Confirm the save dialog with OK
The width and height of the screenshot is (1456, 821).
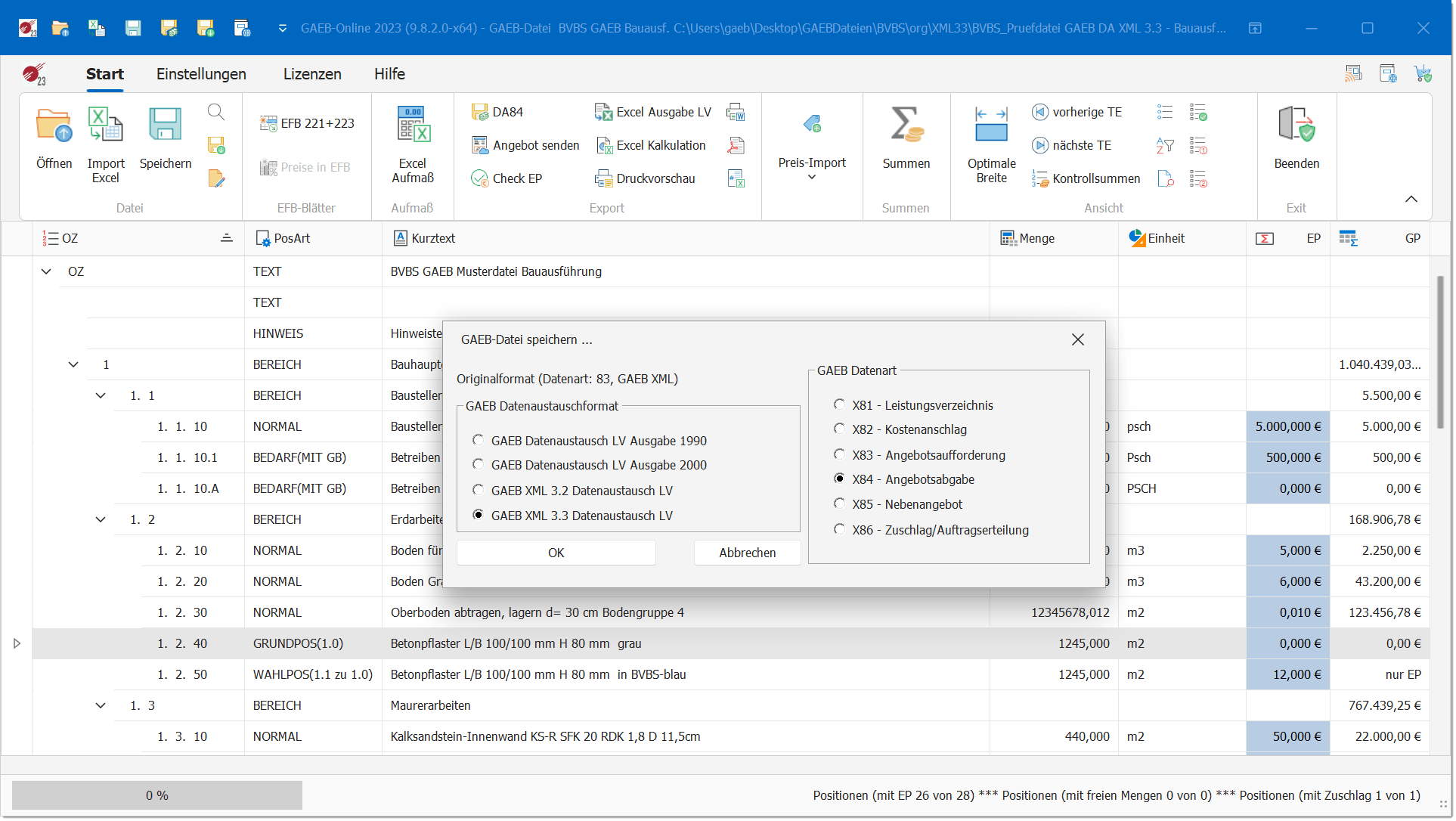[556, 553]
